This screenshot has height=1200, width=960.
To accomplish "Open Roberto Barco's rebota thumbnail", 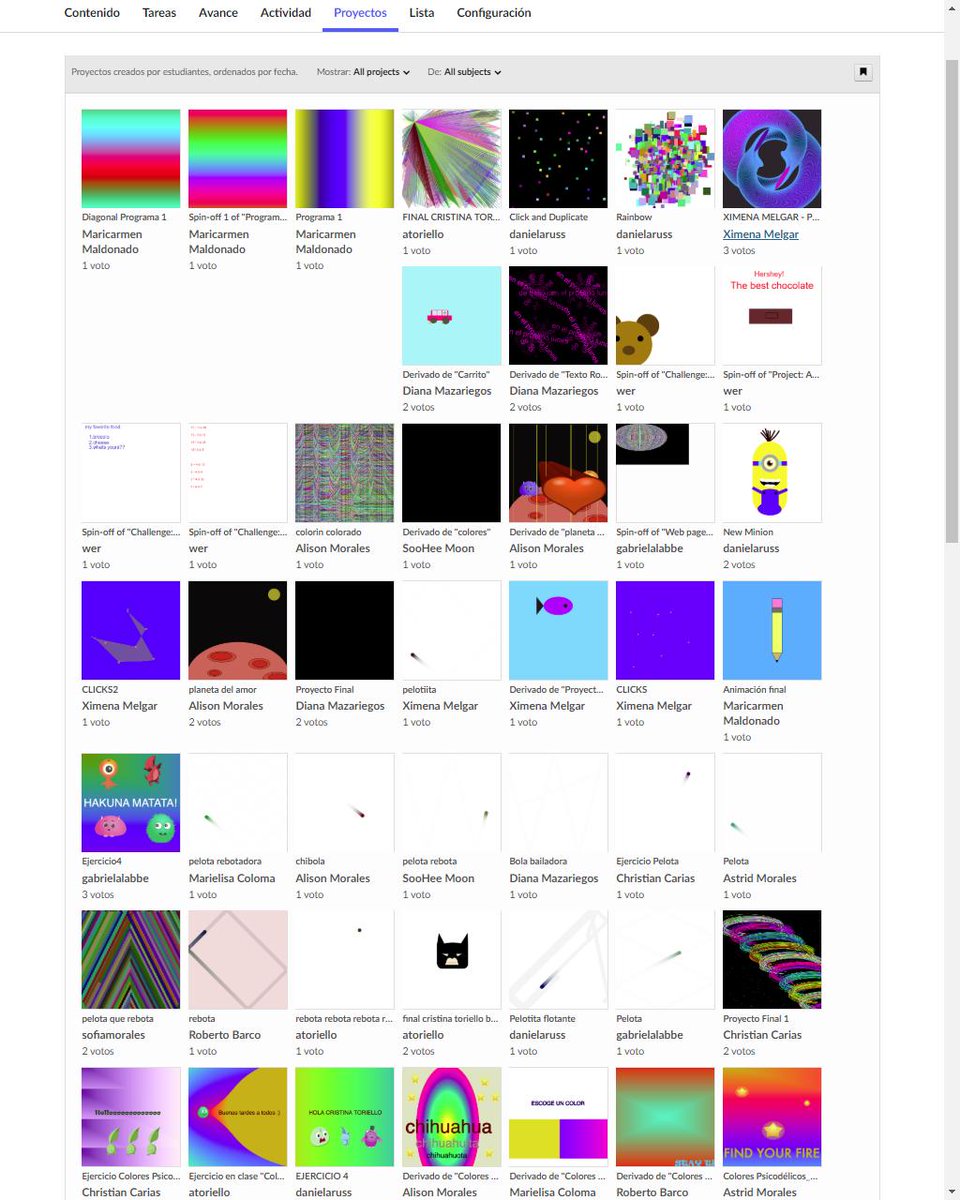I will [238, 960].
